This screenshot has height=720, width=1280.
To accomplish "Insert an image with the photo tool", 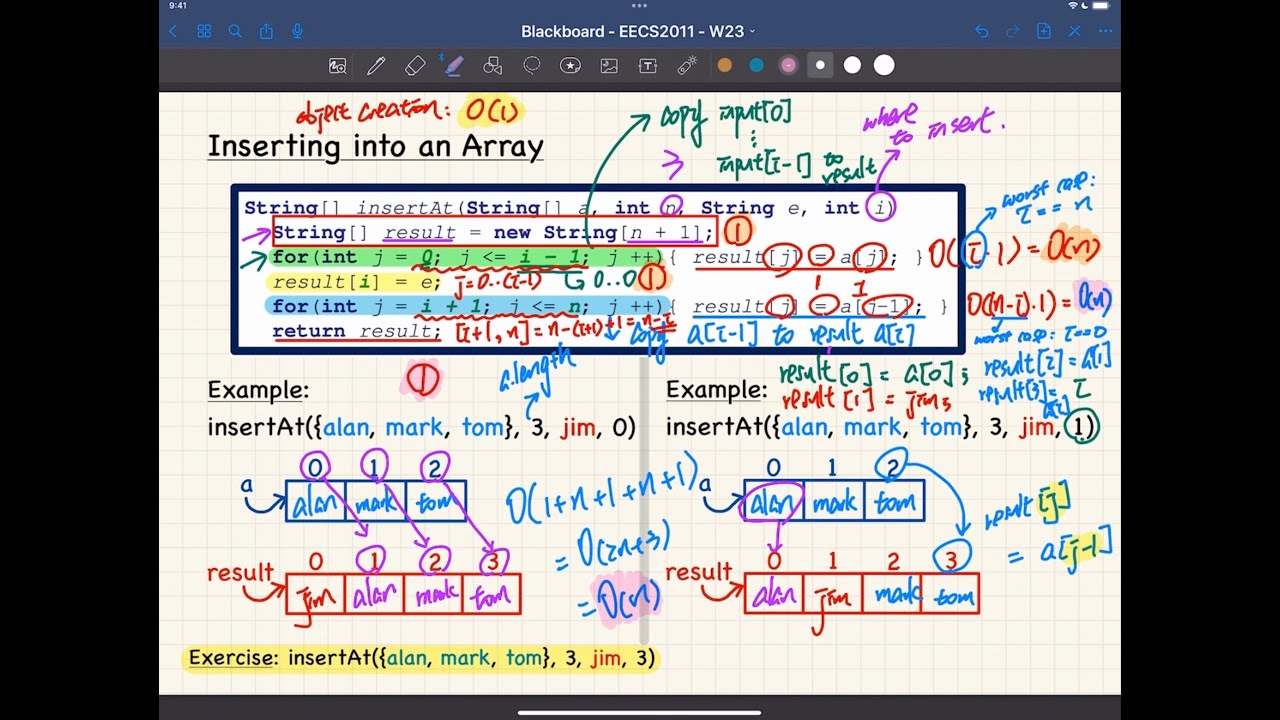I will pos(609,66).
